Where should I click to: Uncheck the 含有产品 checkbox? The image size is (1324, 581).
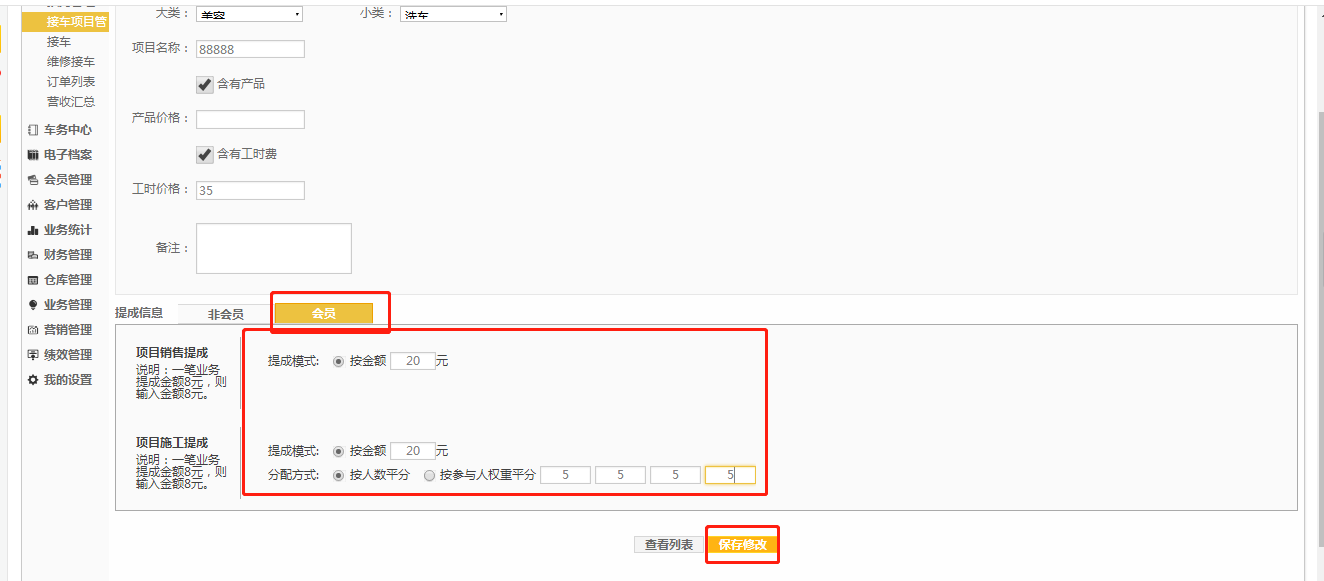tap(205, 84)
